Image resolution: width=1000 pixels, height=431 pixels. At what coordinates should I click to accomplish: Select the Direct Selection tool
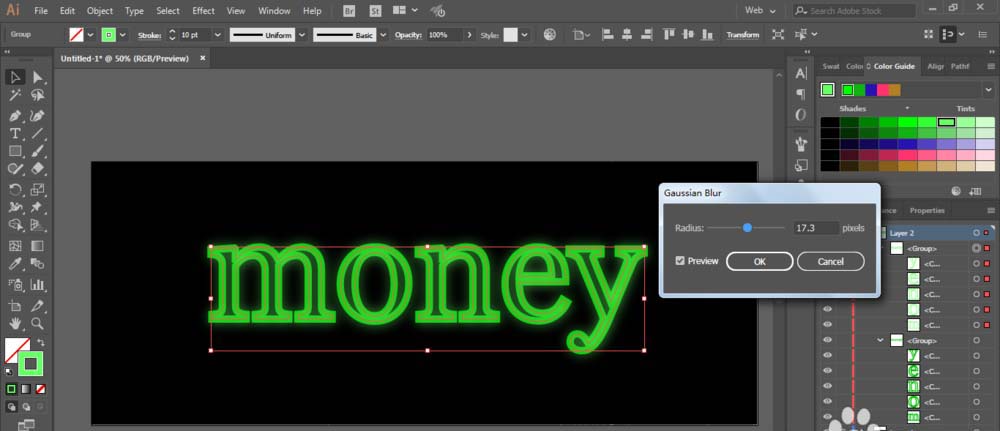[x=38, y=77]
